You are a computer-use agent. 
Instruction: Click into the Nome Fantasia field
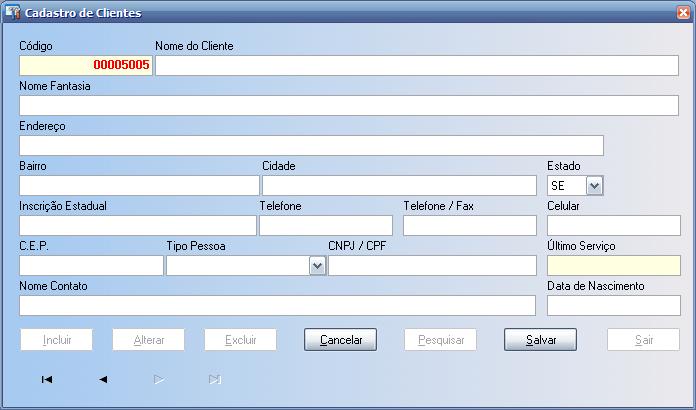click(x=348, y=106)
